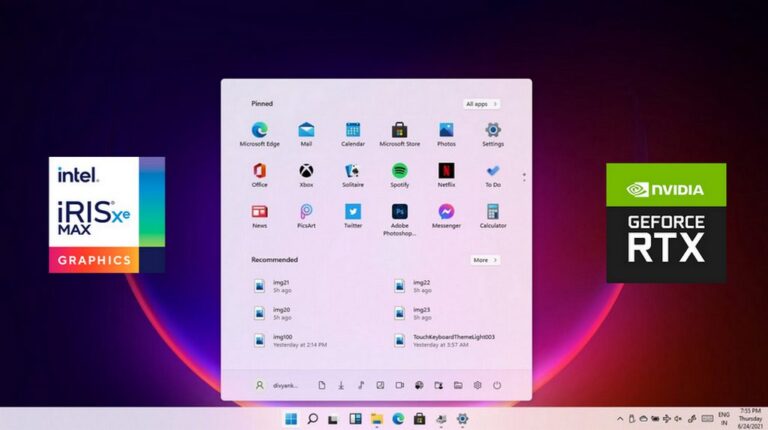This screenshot has width=768, height=430.
Task: Open Widgets panel from the taskbar
Action: (355, 419)
